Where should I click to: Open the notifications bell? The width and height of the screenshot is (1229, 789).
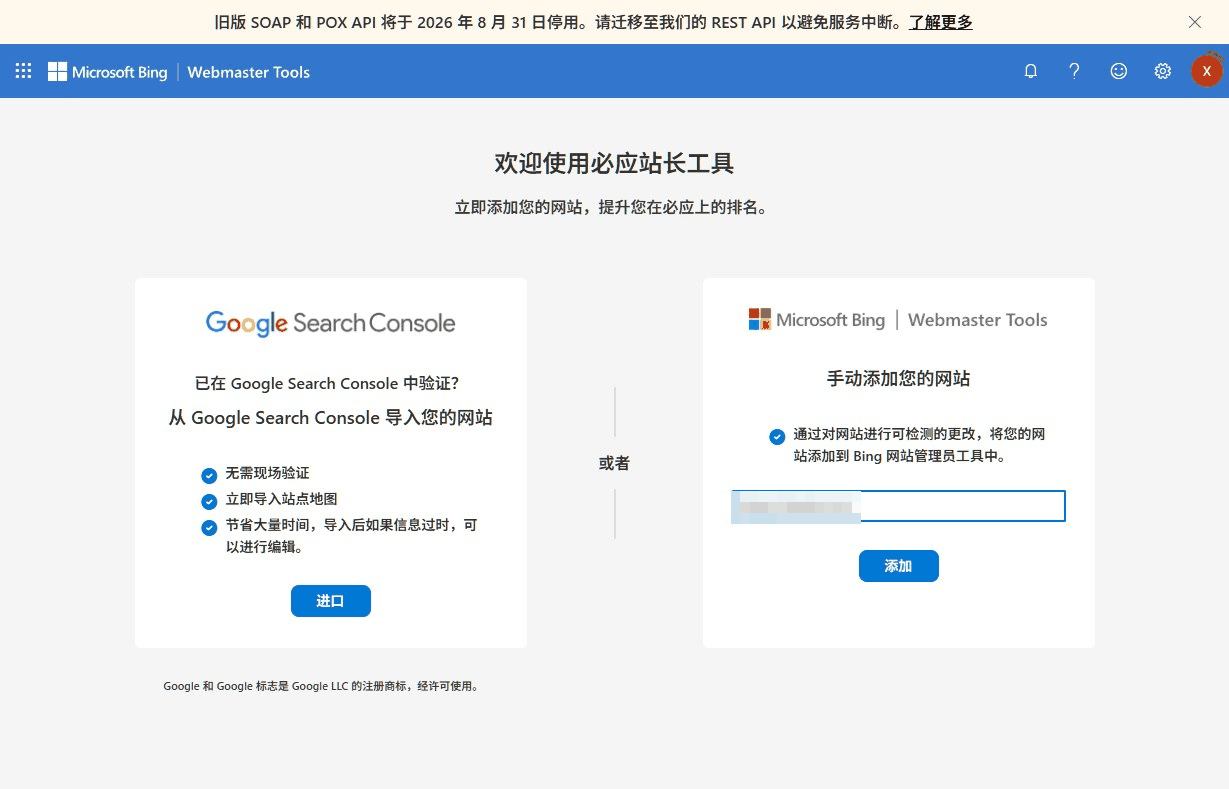tap(1030, 71)
